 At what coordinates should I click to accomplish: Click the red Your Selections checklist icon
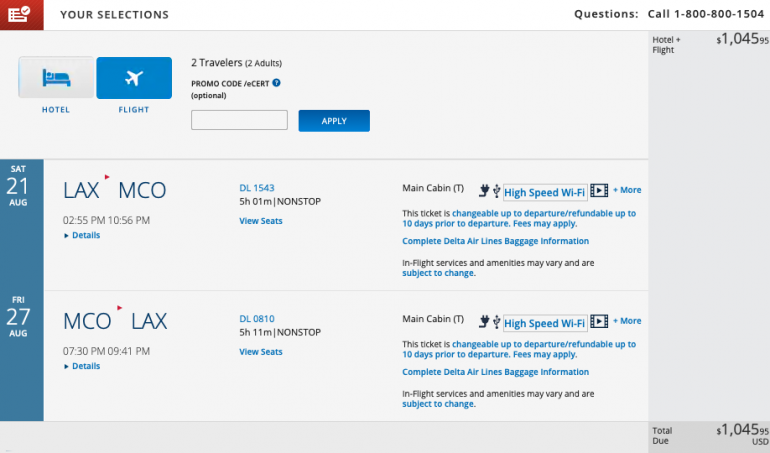21,15
